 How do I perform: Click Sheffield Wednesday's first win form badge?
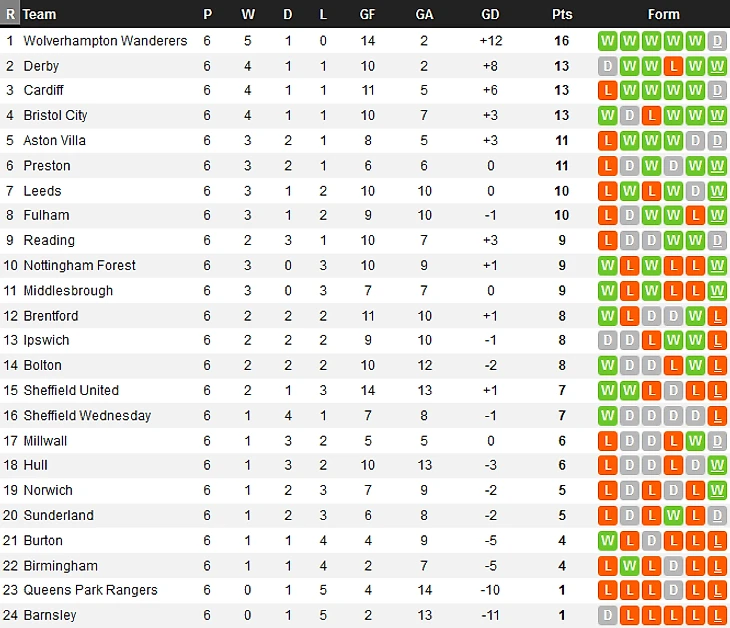(x=608, y=415)
